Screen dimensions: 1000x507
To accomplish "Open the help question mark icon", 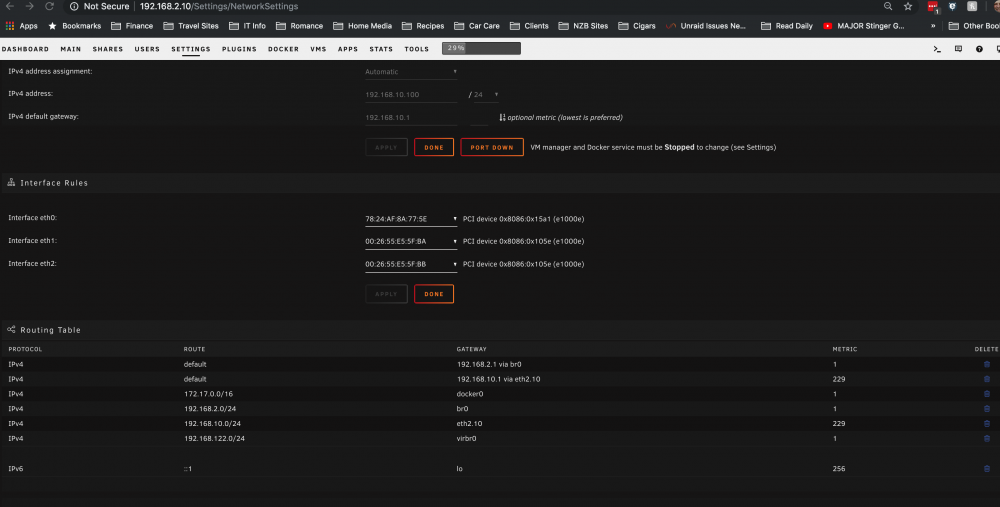I will coord(979,48).
